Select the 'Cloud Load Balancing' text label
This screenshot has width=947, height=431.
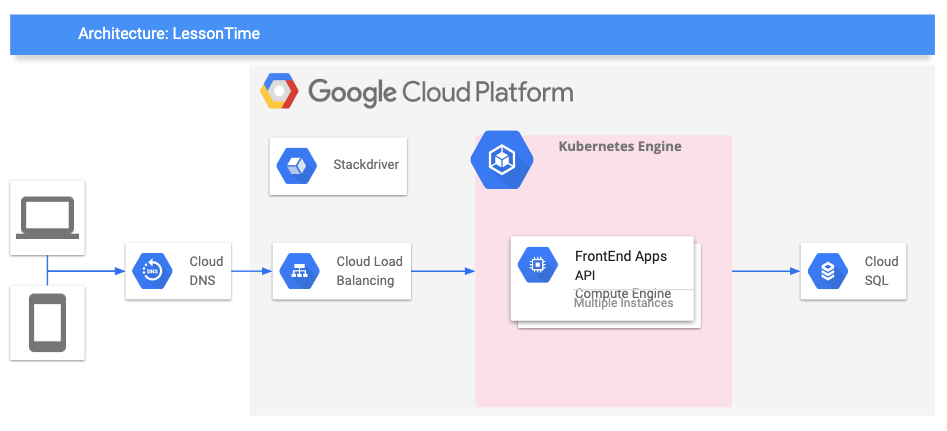click(369, 271)
